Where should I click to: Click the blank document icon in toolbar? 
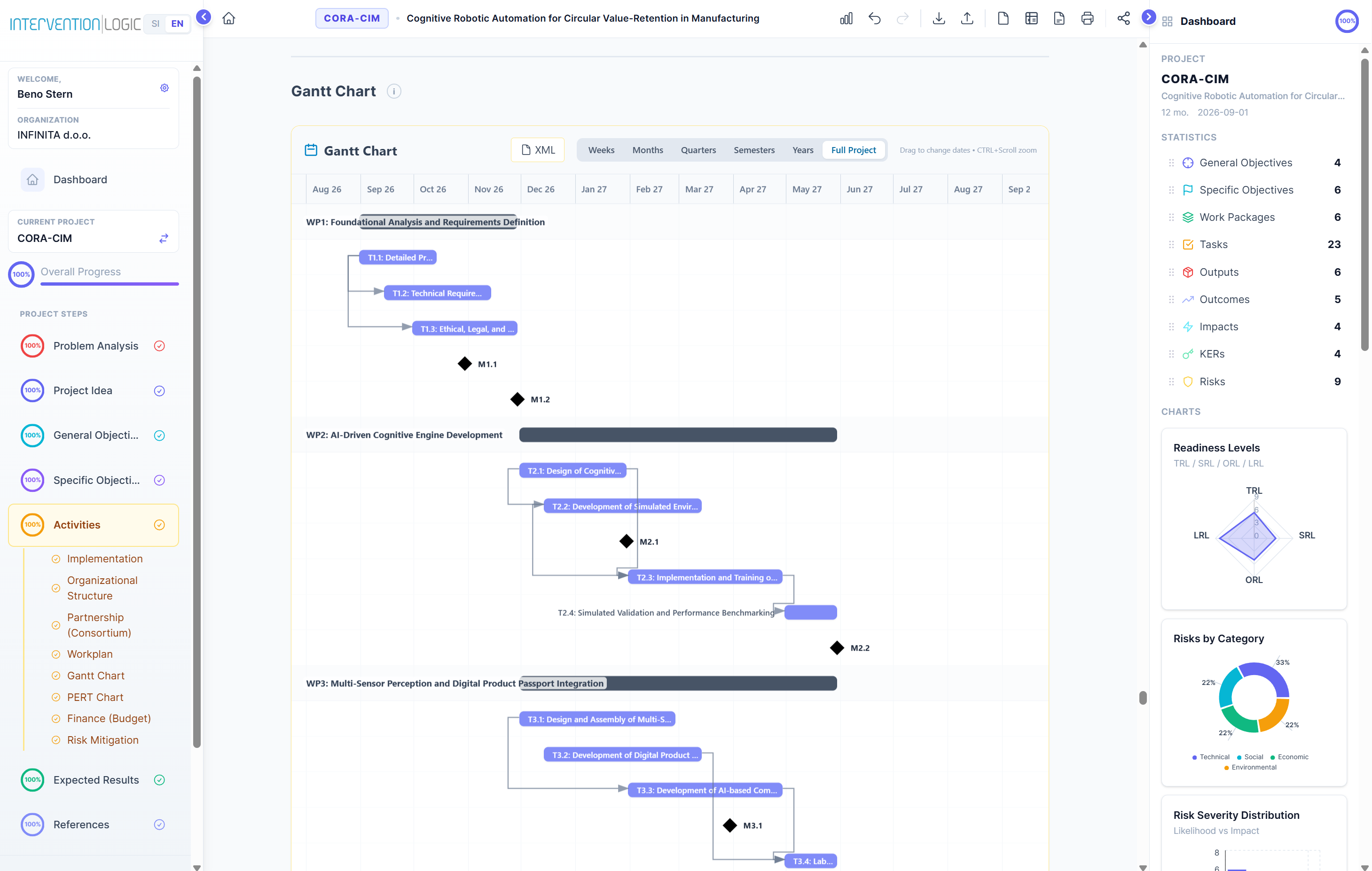coord(1003,18)
